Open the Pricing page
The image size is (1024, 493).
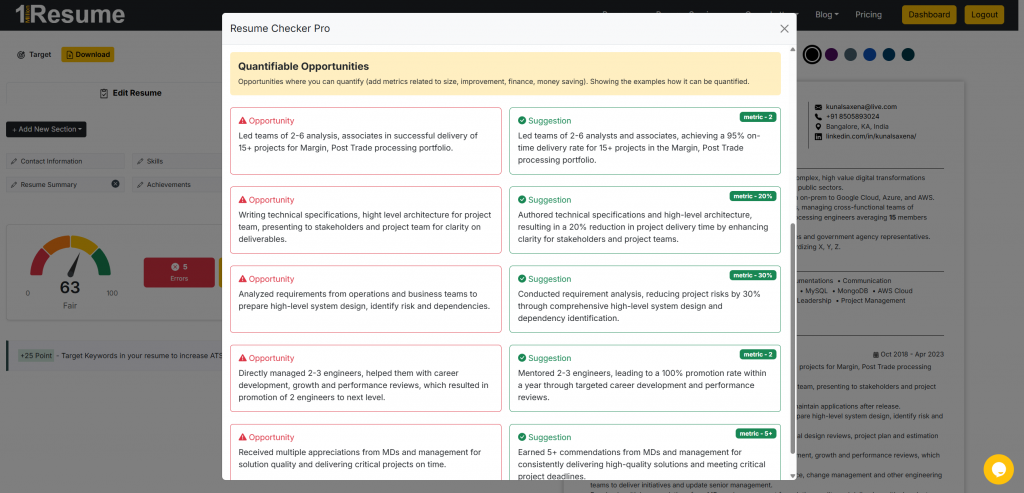point(868,15)
